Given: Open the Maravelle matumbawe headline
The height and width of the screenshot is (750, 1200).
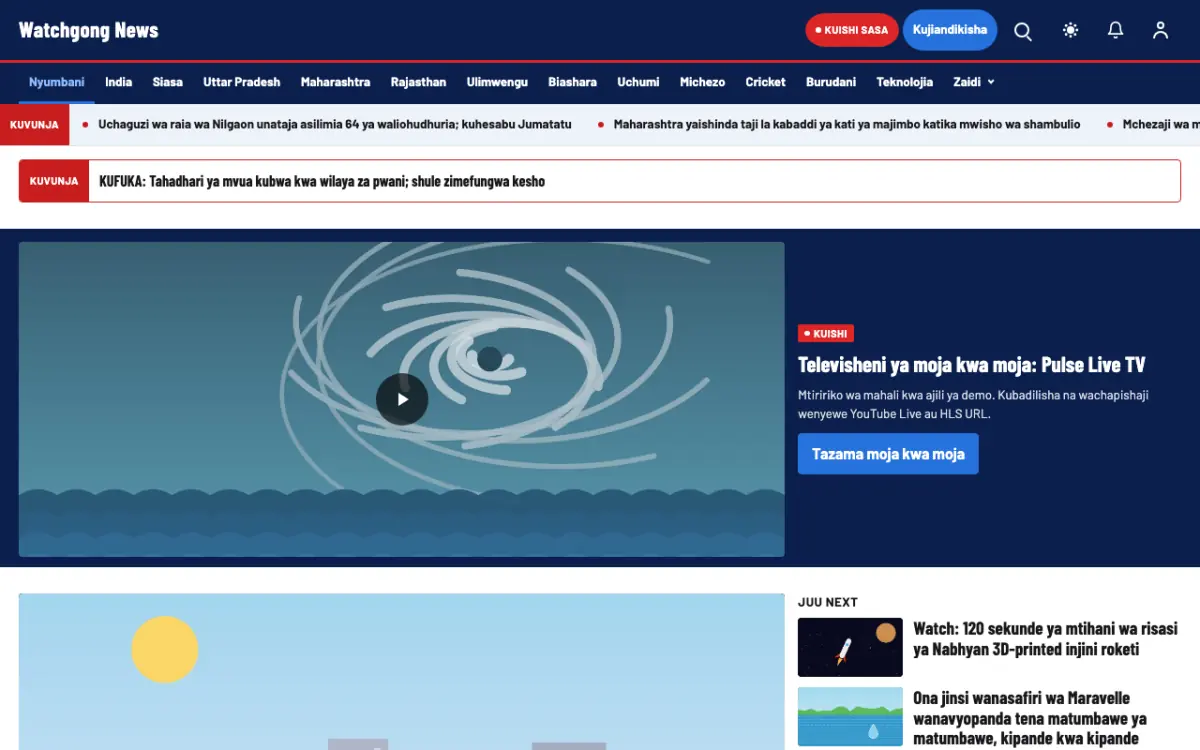Looking at the screenshot, I should tap(1030, 718).
